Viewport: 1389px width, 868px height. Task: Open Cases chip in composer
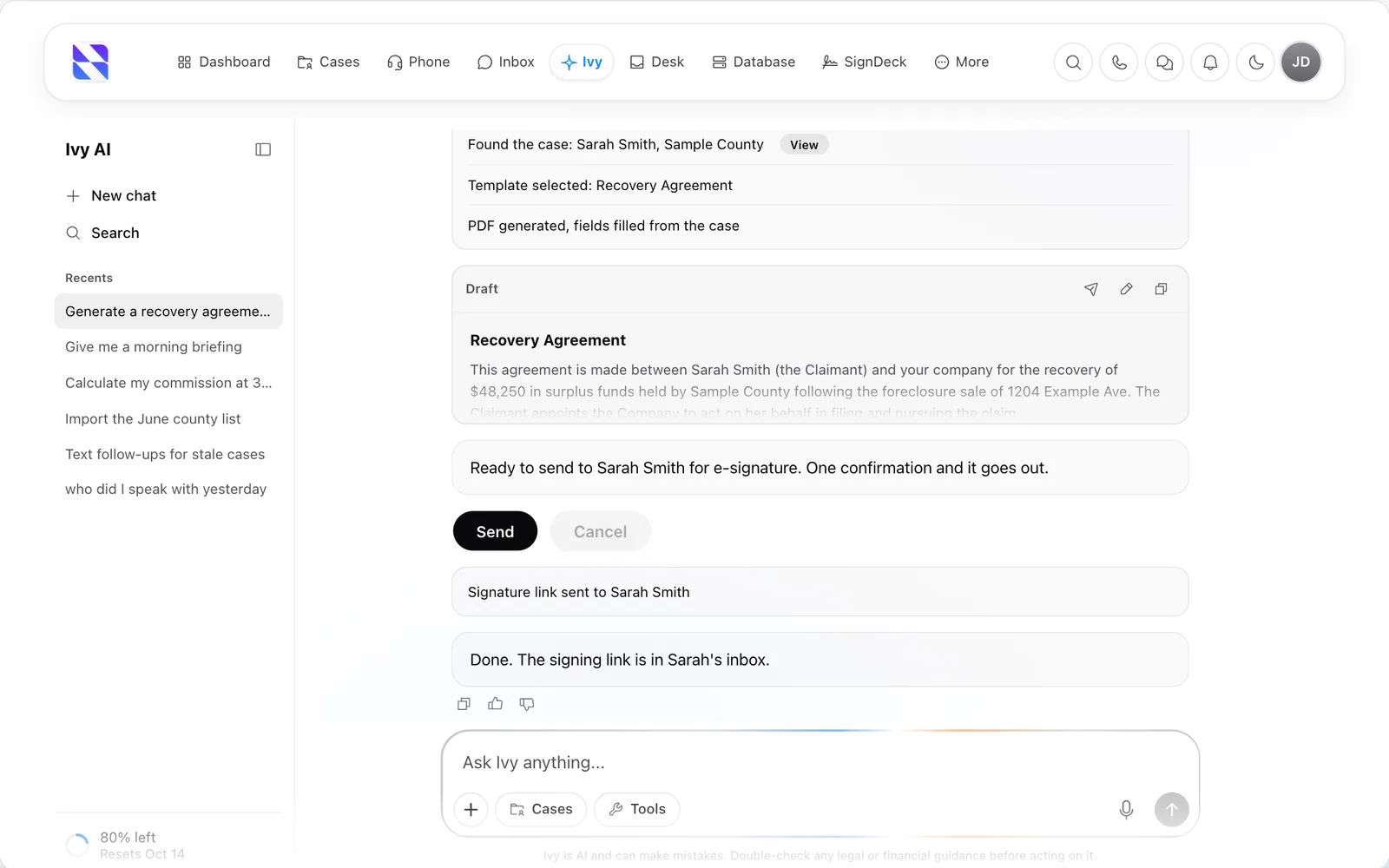tap(541, 809)
